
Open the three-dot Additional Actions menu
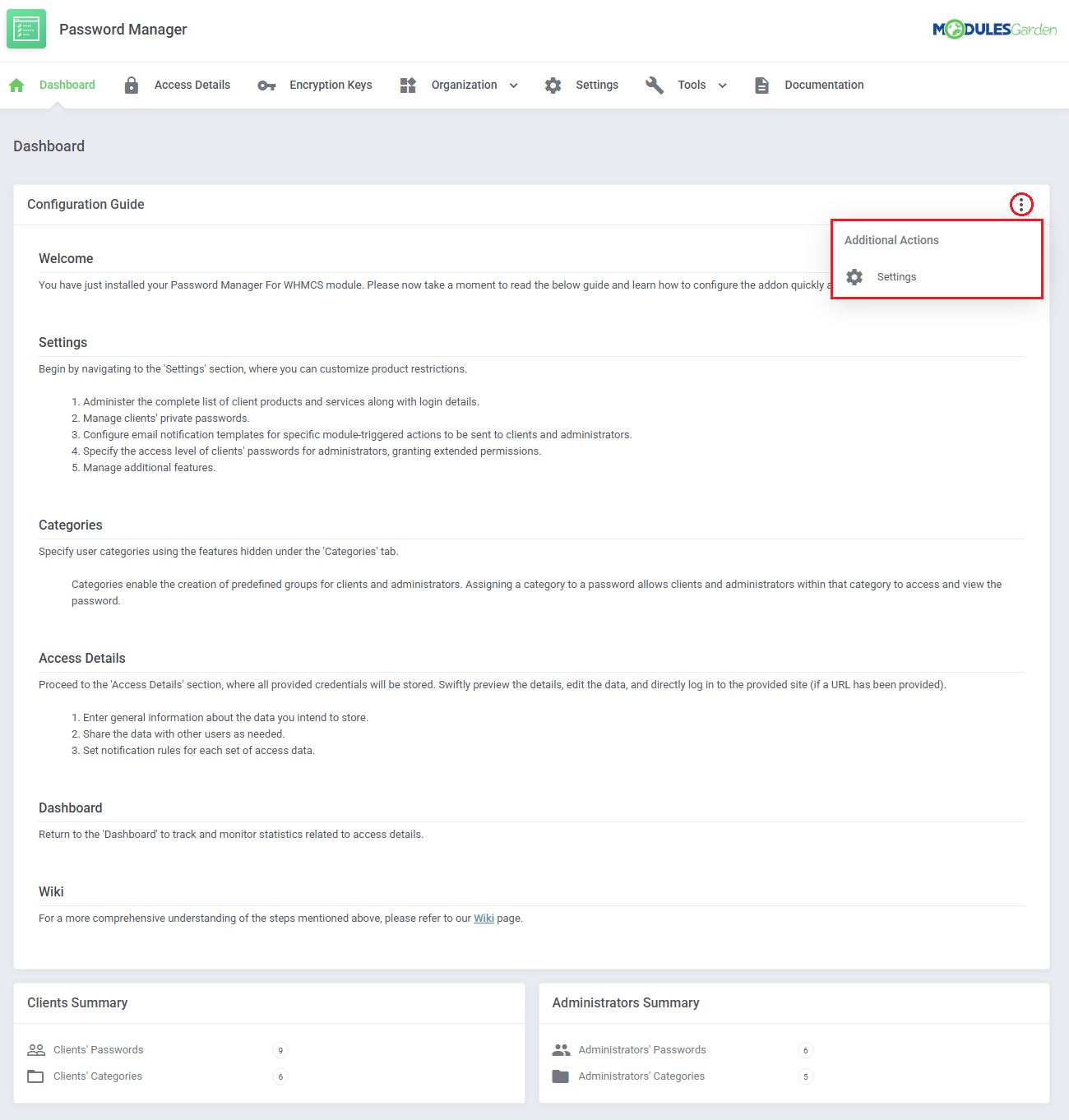(x=1021, y=205)
